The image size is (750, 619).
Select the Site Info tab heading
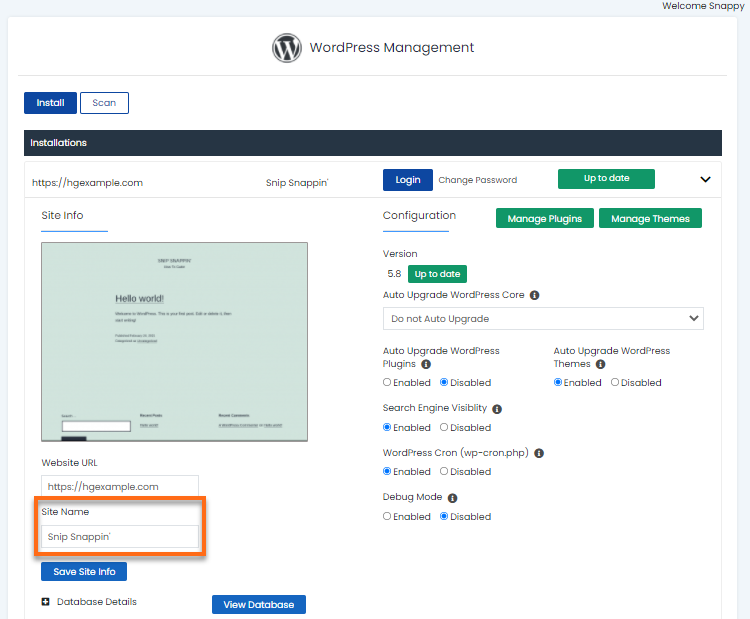pos(62,215)
